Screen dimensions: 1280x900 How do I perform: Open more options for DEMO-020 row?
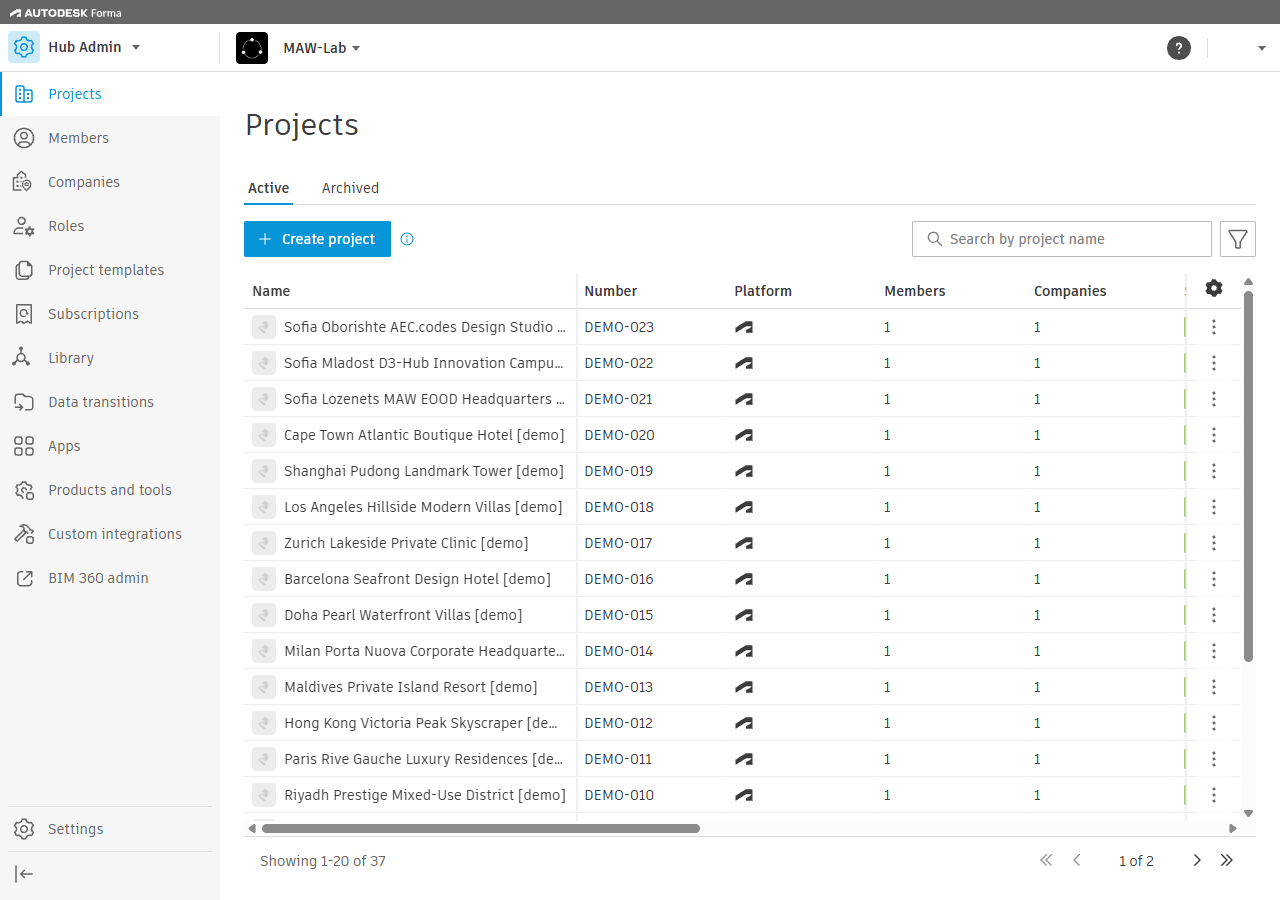[x=1214, y=435]
